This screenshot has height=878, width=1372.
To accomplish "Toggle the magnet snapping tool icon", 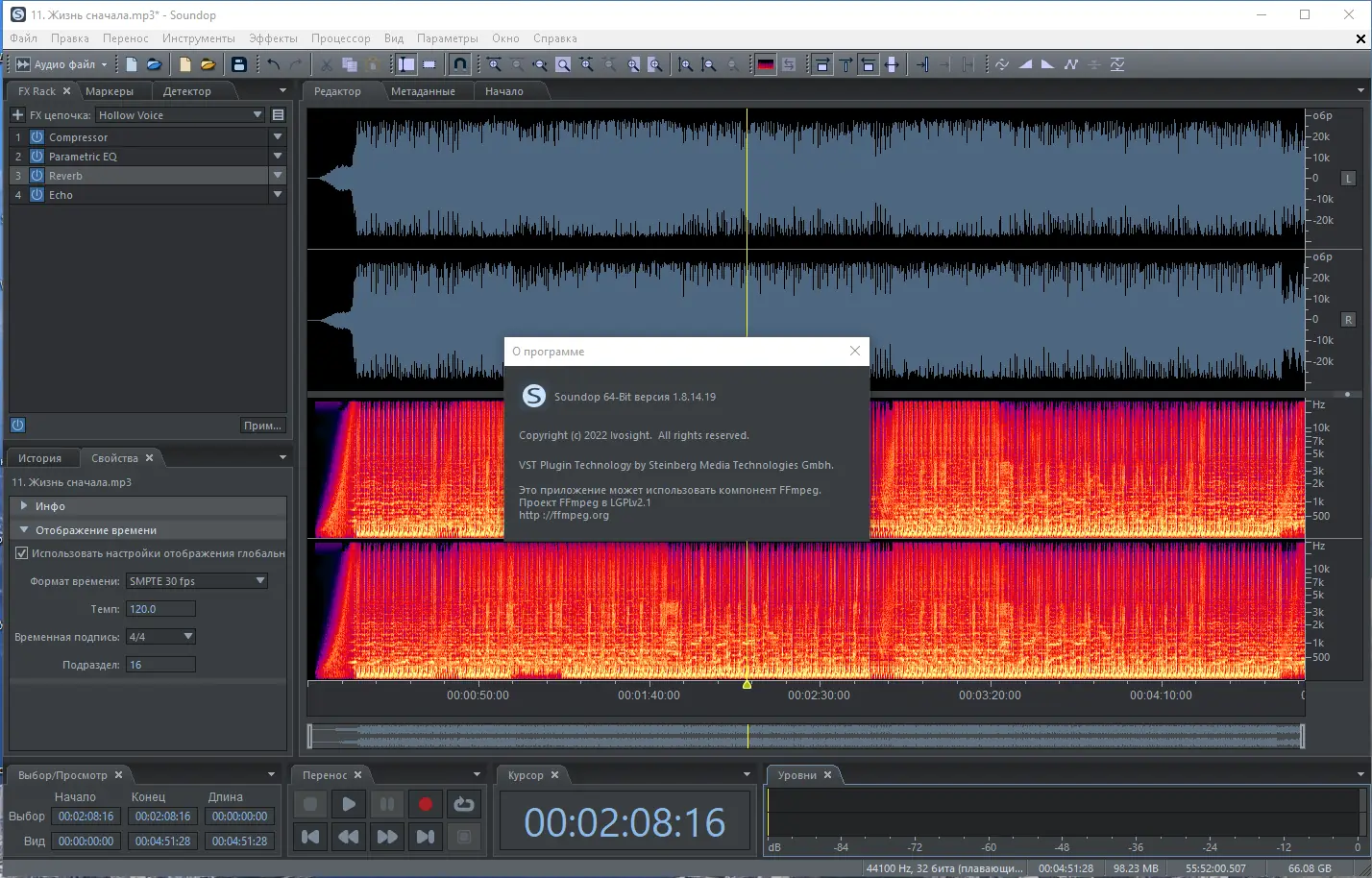I will (x=460, y=64).
